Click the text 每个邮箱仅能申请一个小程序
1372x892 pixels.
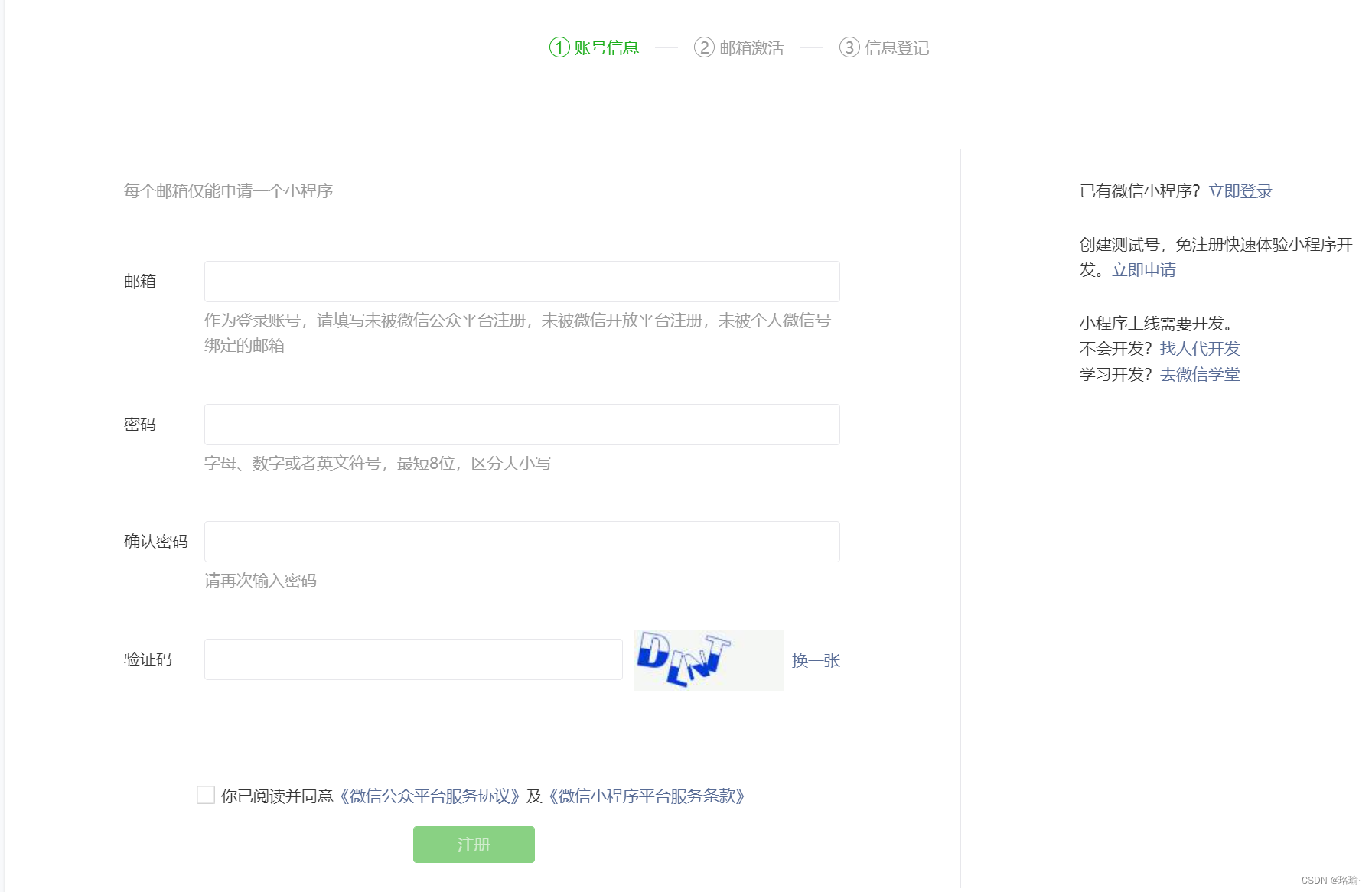coord(229,191)
